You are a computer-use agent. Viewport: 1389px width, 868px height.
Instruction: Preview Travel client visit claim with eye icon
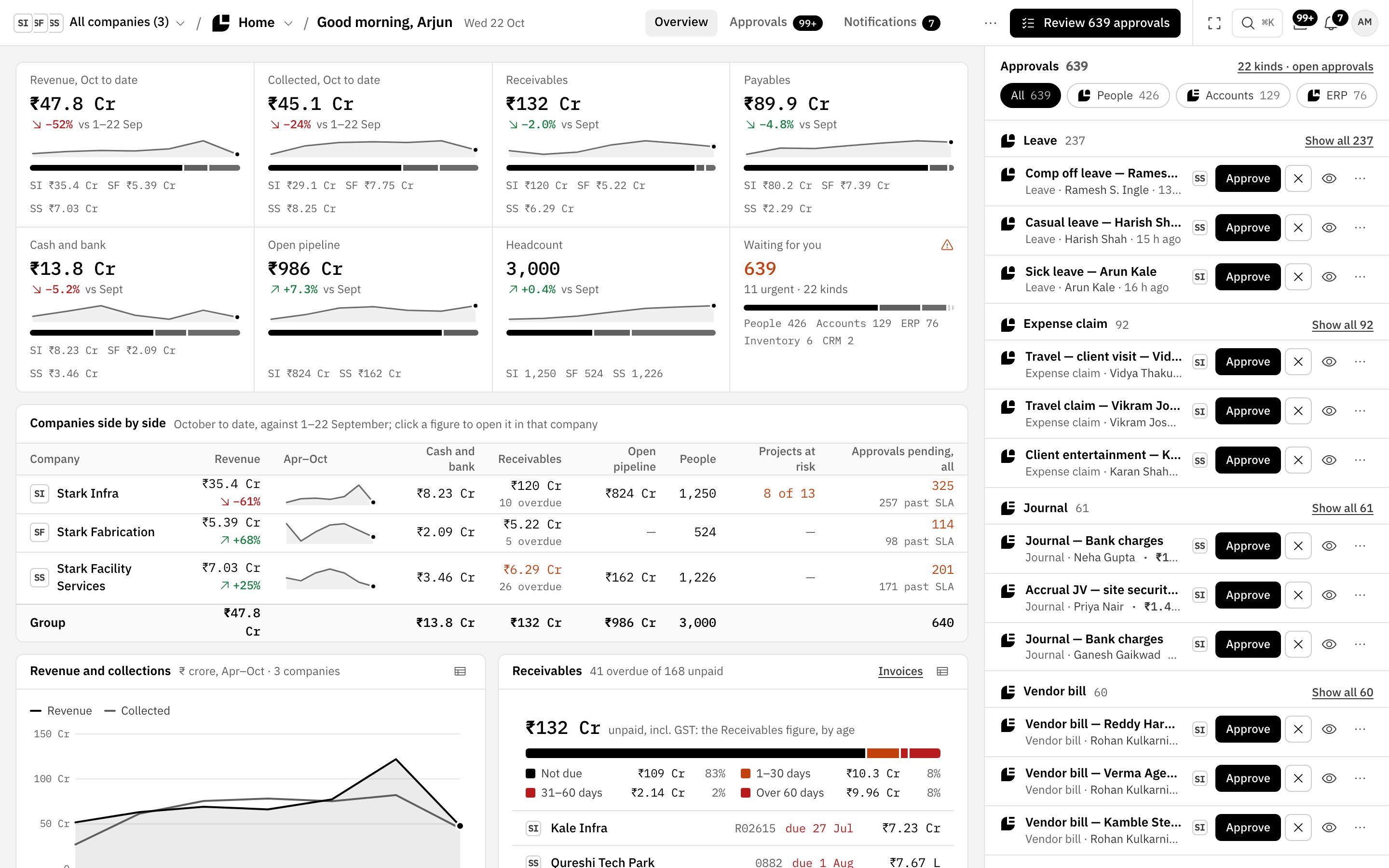tap(1329, 362)
